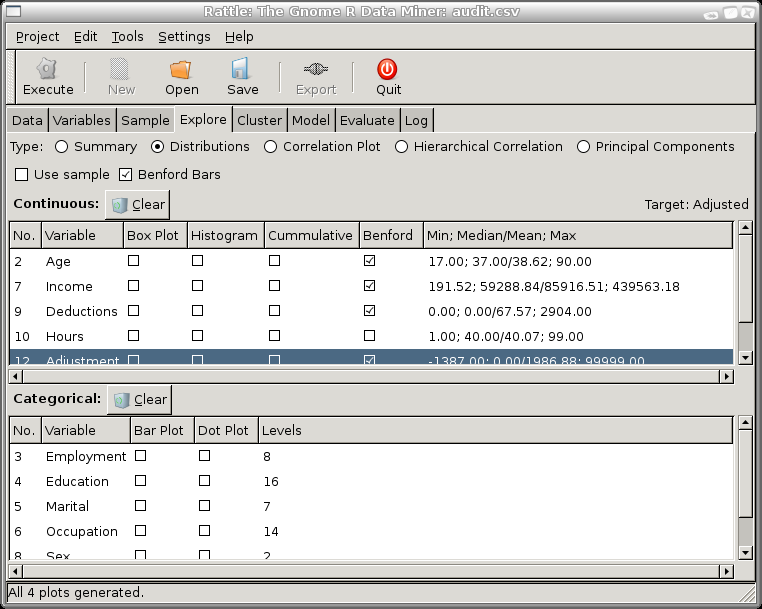Switch to the Variables tab

click(82, 121)
